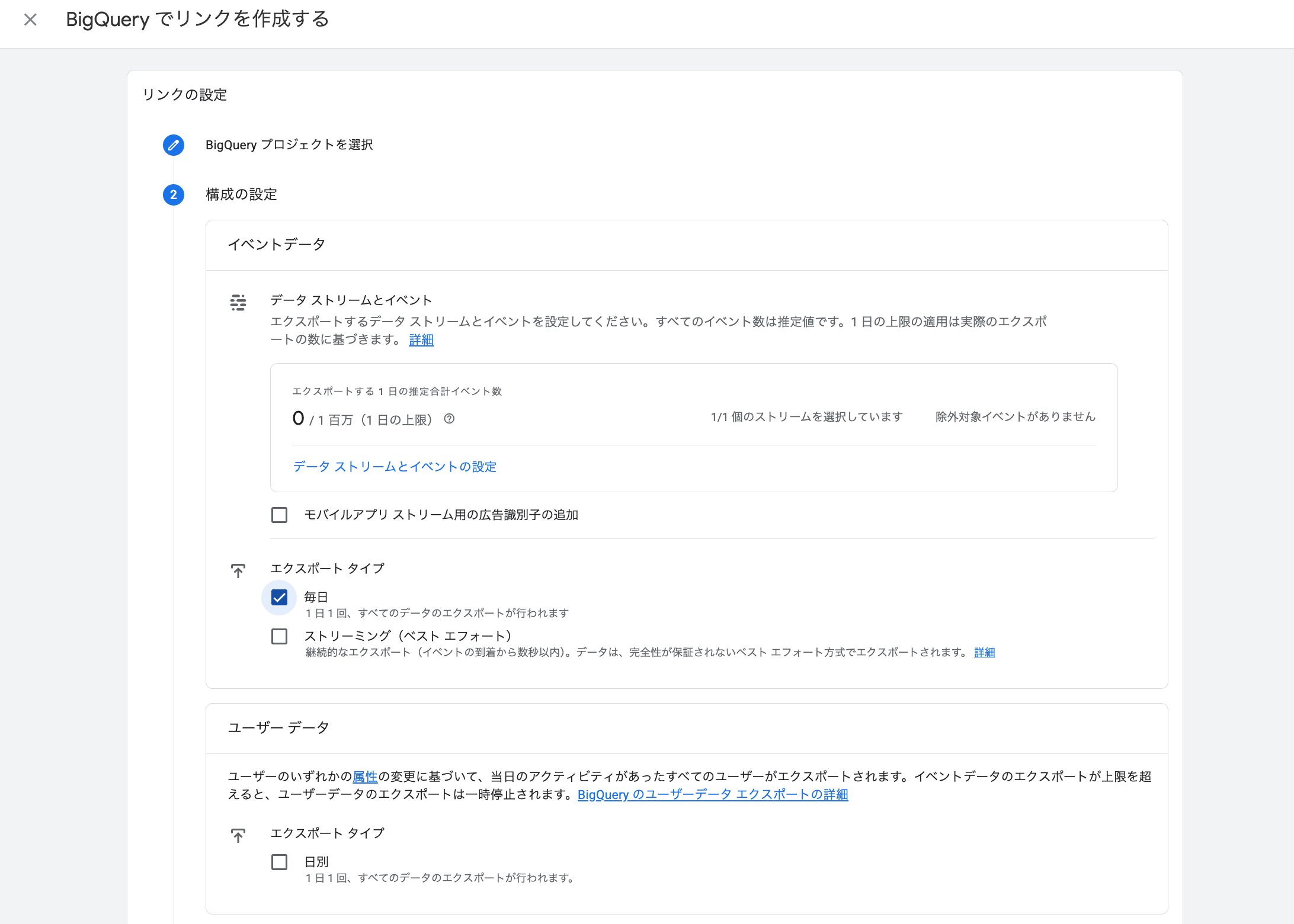Click the ユーザー データ section header
1294x924 pixels.
278,728
